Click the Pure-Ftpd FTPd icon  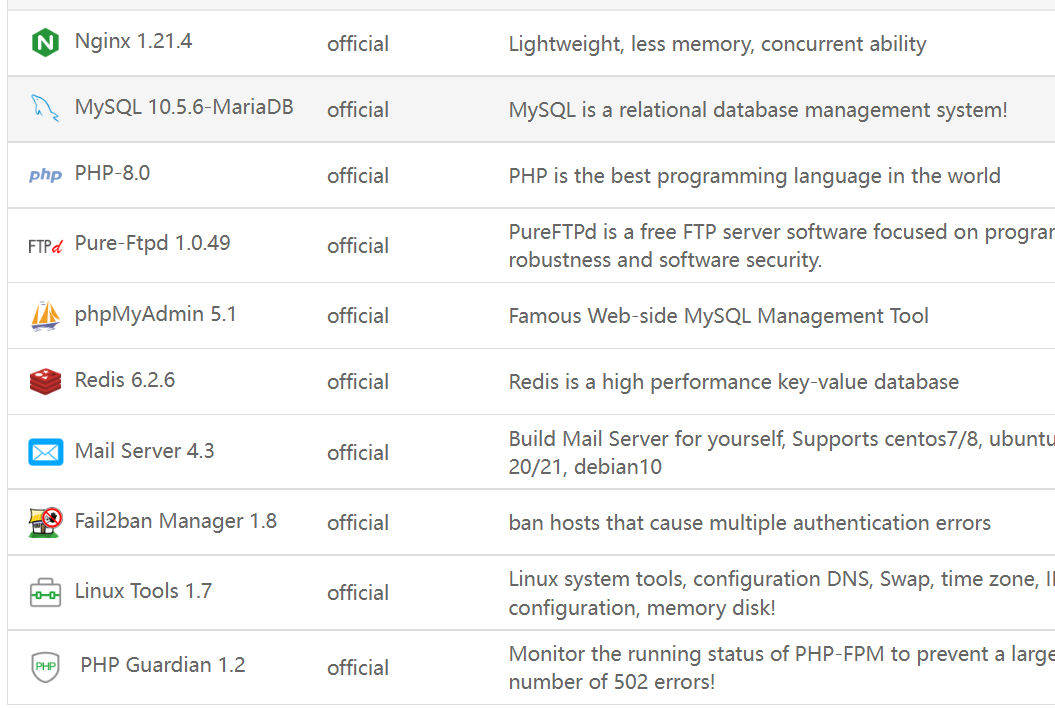45,245
